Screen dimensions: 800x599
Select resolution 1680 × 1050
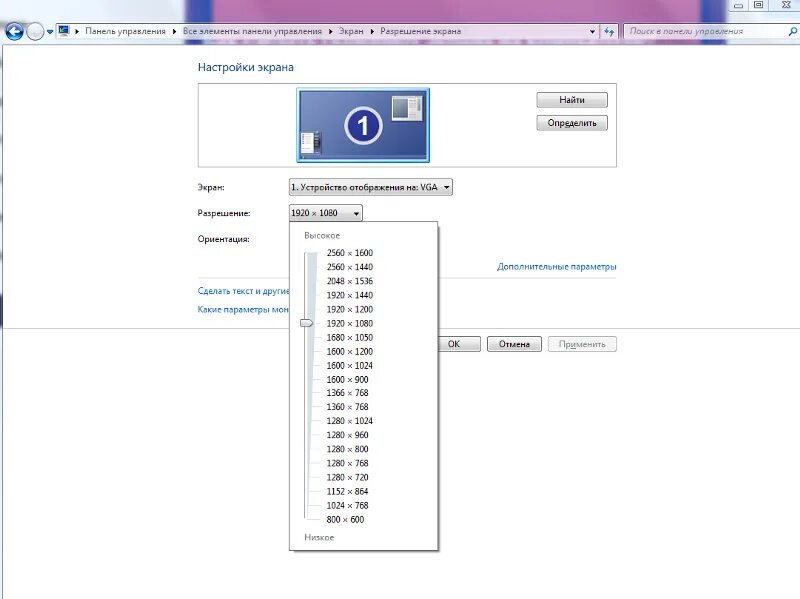[x=349, y=337]
